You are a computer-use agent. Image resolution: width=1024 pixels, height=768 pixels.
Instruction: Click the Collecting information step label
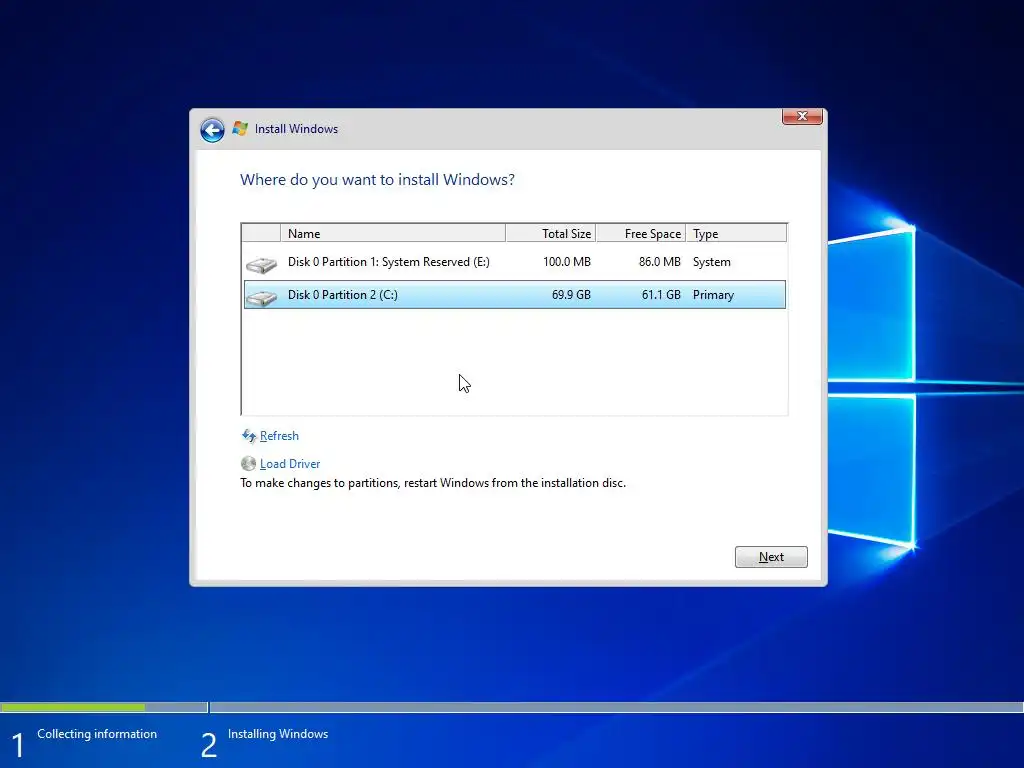(97, 734)
